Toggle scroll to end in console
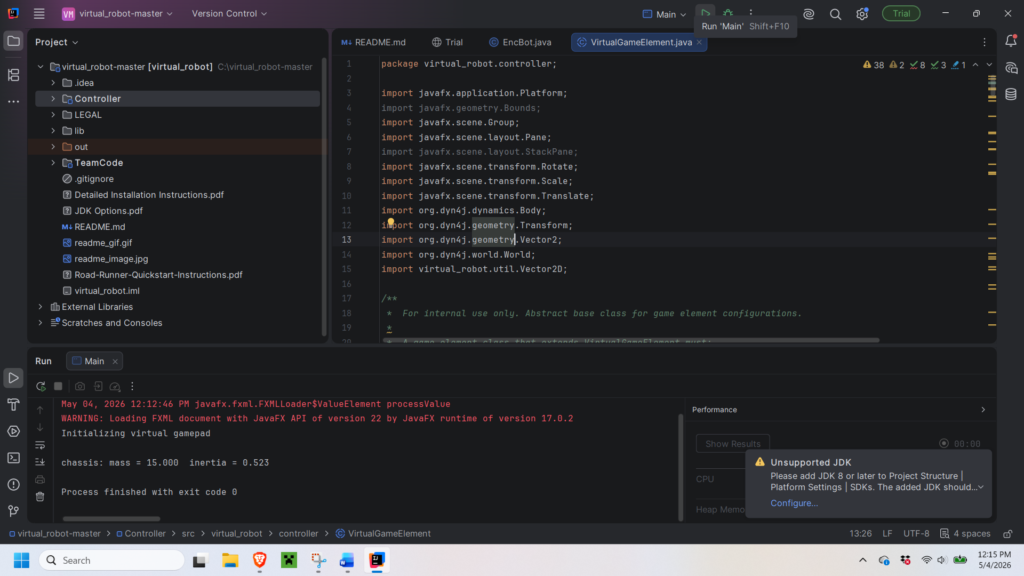This screenshot has height=576, width=1024. (40, 462)
